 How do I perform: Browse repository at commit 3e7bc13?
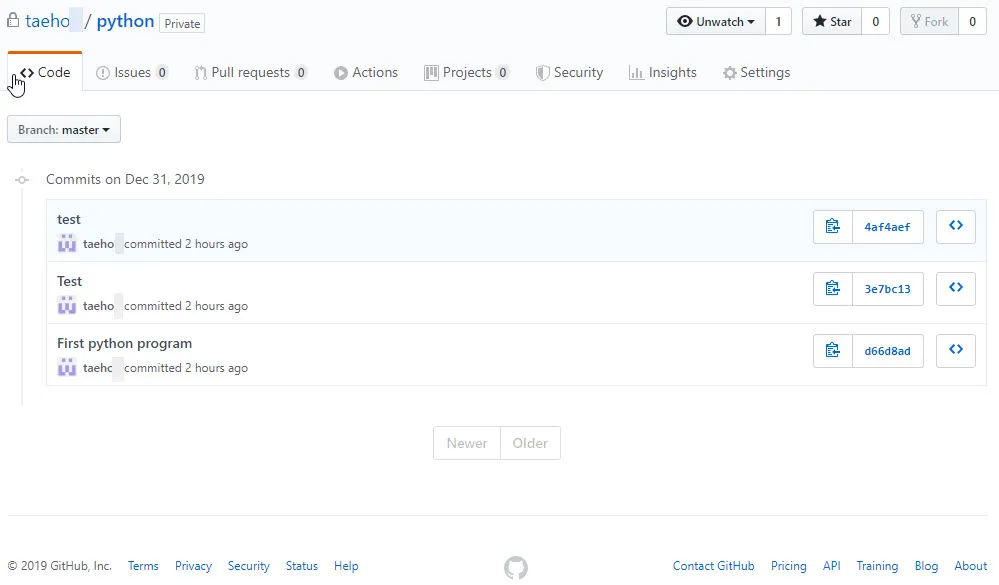955,288
